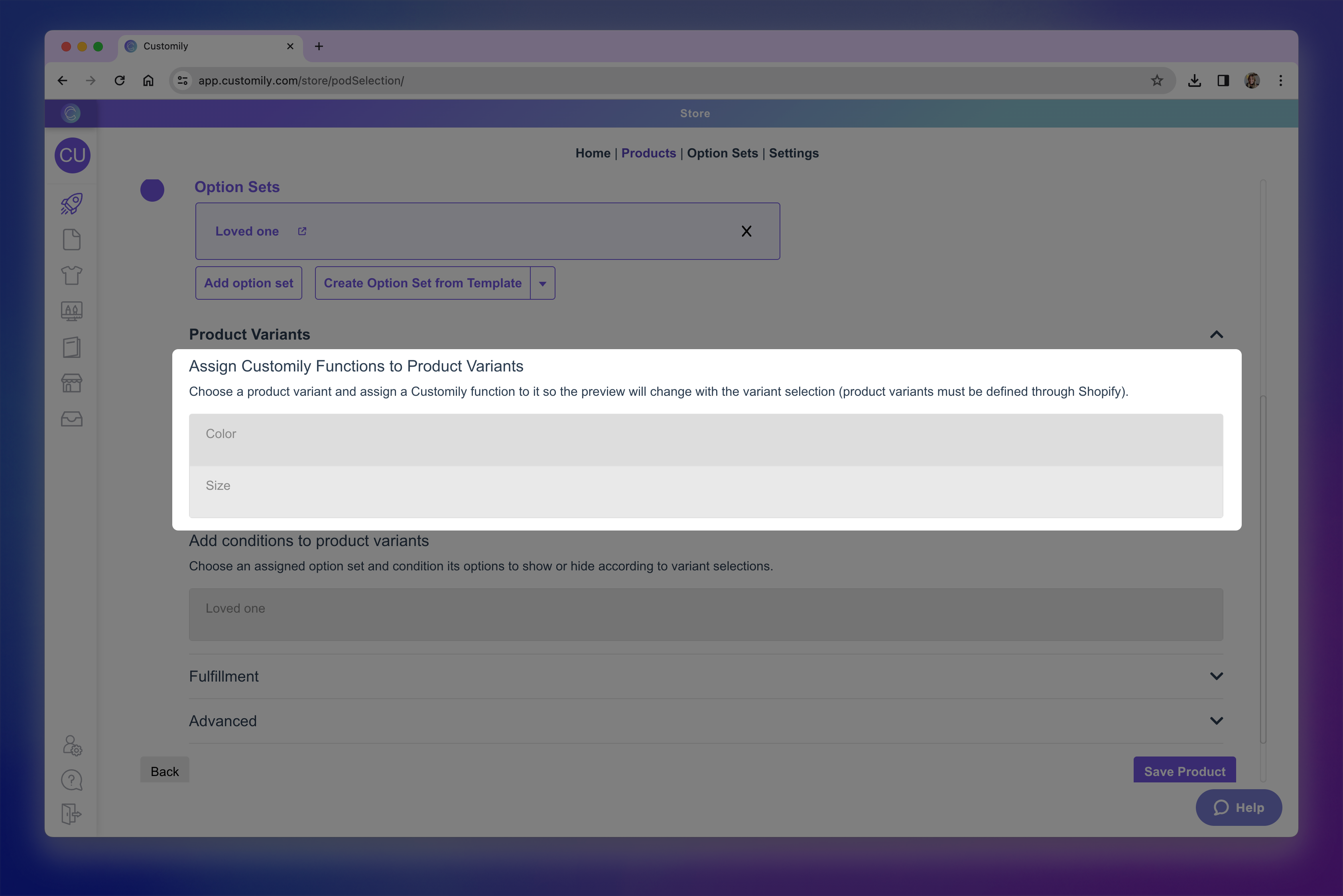Click the CU avatar circle in sidebar
The height and width of the screenshot is (896, 1343).
click(x=72, y=155)
